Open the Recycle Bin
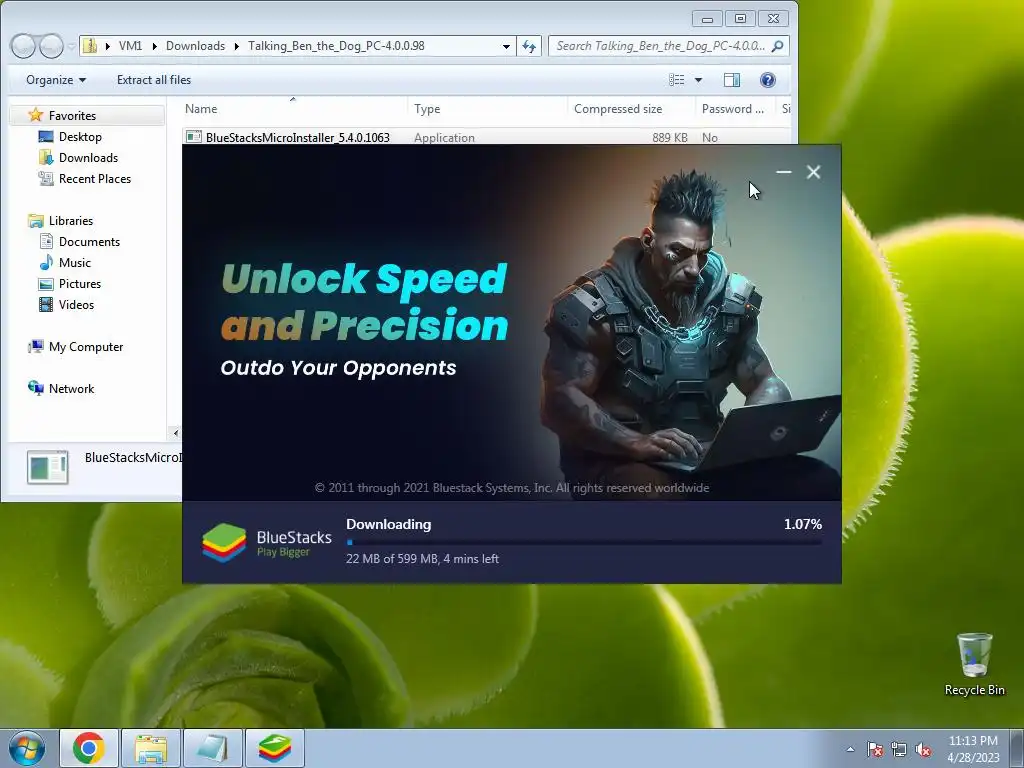The height and width of the screenshot is (768, 1024). (974, 664)
